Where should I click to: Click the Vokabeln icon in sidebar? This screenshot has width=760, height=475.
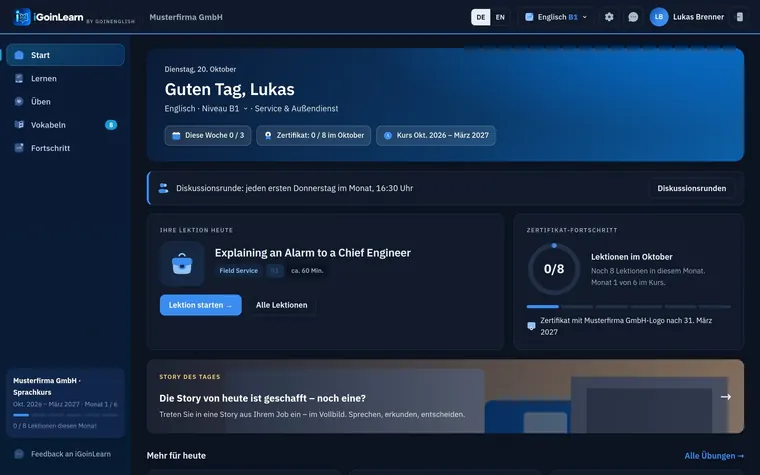click(x=19, y=125)
